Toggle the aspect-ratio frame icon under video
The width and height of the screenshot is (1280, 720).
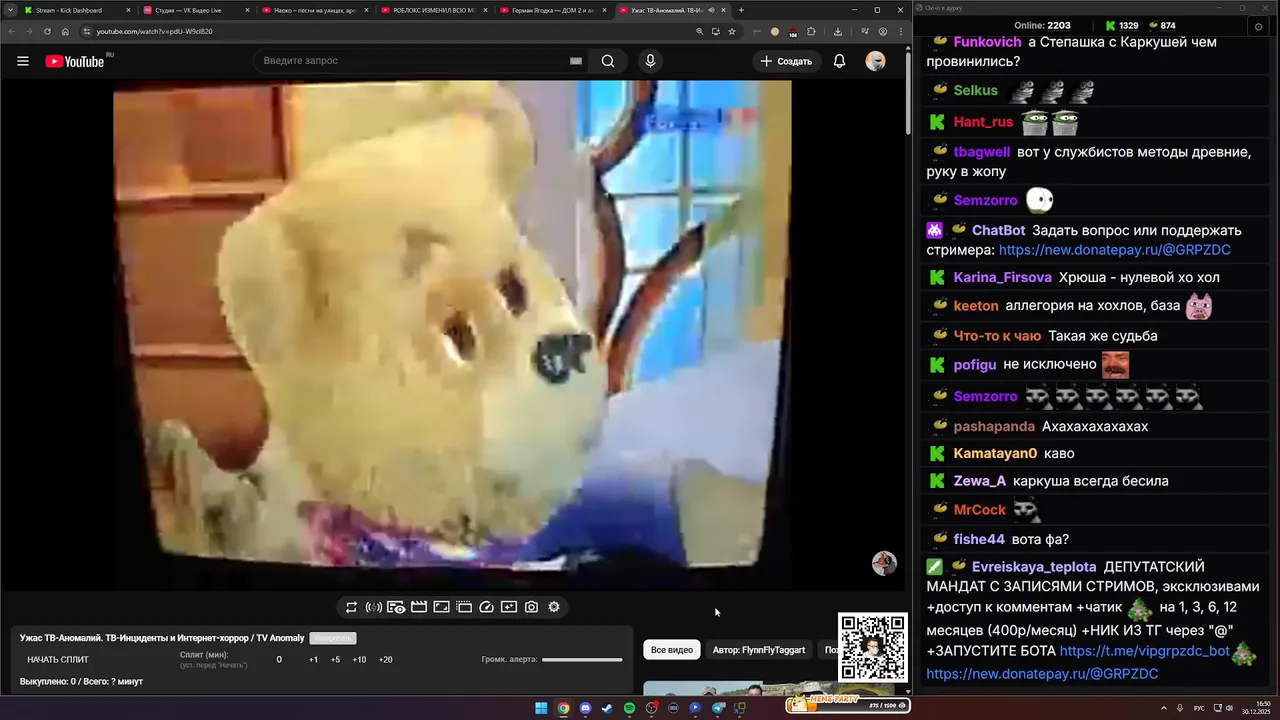[x=441, y=607]
